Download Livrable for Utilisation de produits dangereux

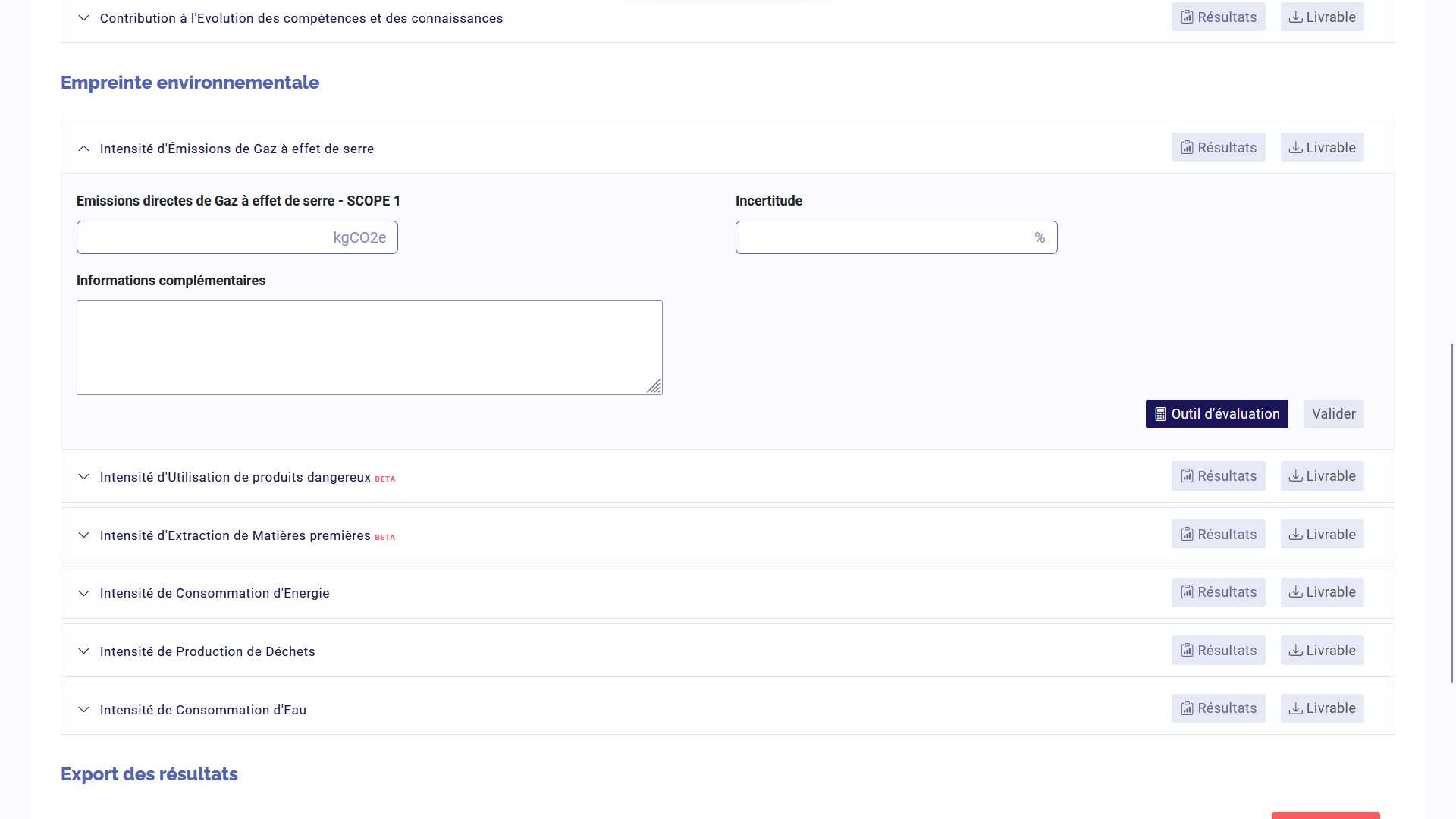point(1322,476)
